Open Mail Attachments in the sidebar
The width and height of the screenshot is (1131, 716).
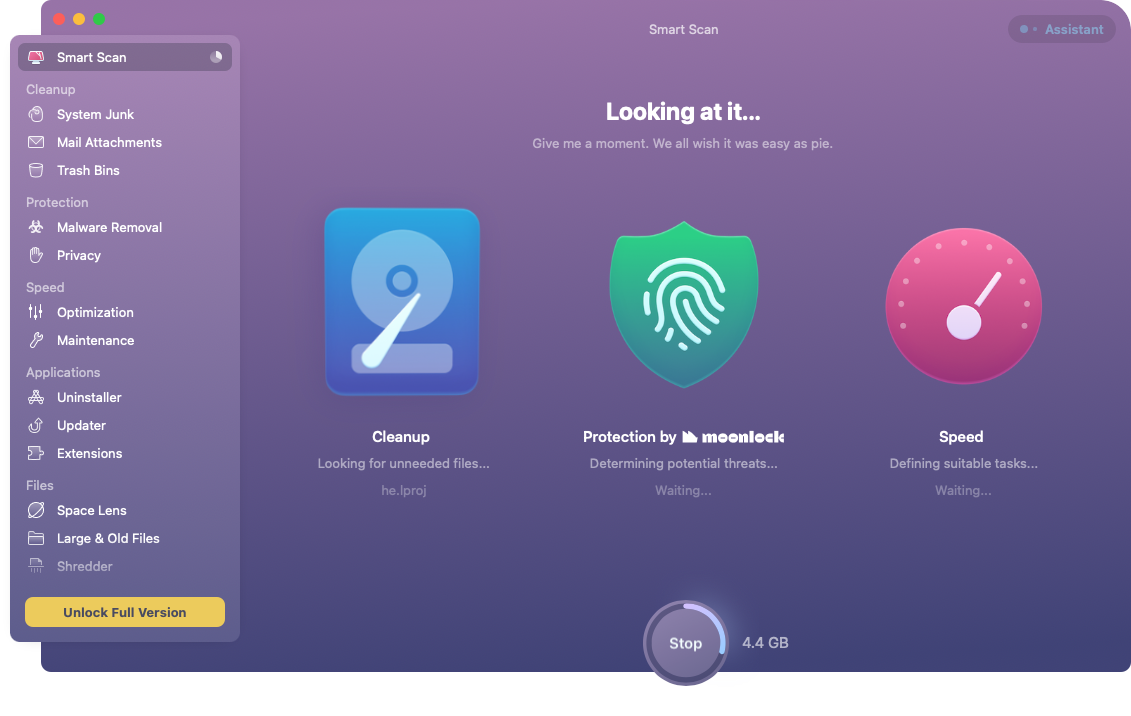pyautogui.click(x=125, y=142)
